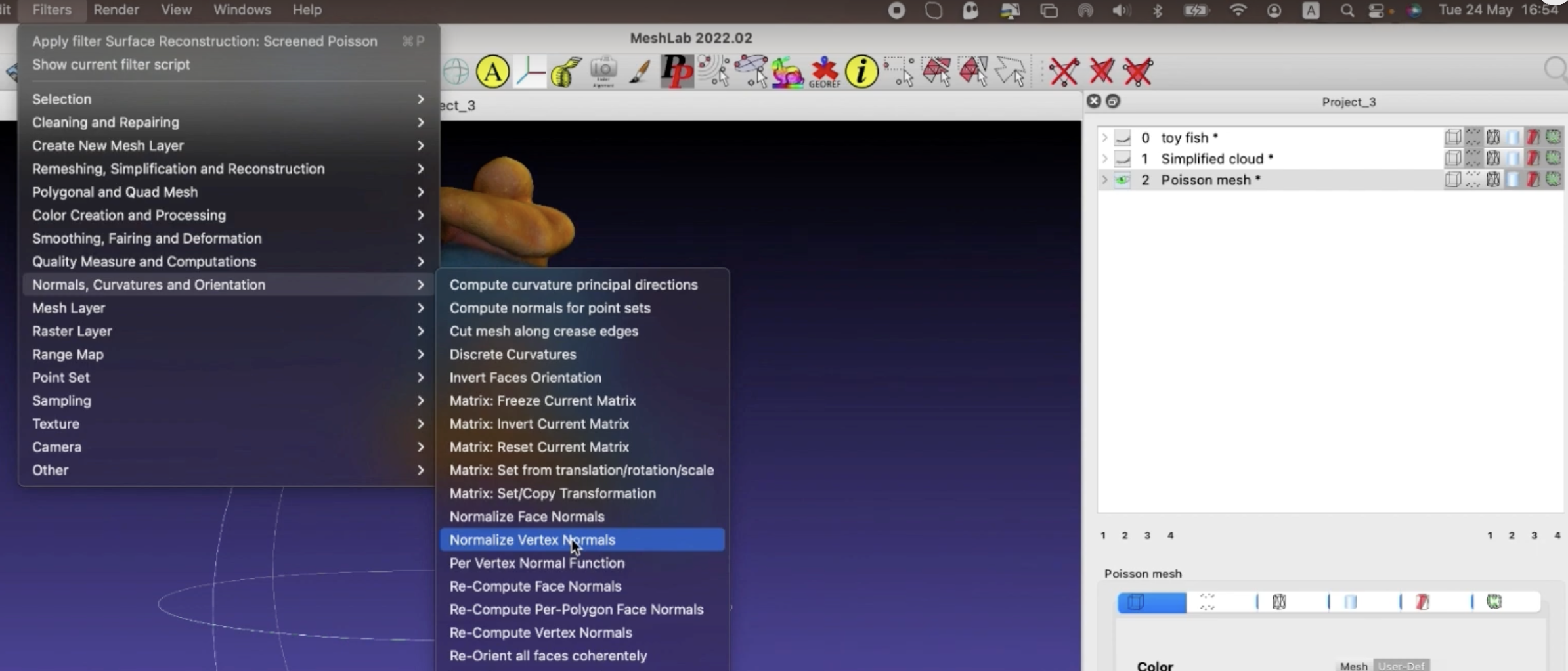Apply filter Surface Reconstruction: Screened Poisson
The height and width of the screenshot is (671, 1568).
point(228,41)
